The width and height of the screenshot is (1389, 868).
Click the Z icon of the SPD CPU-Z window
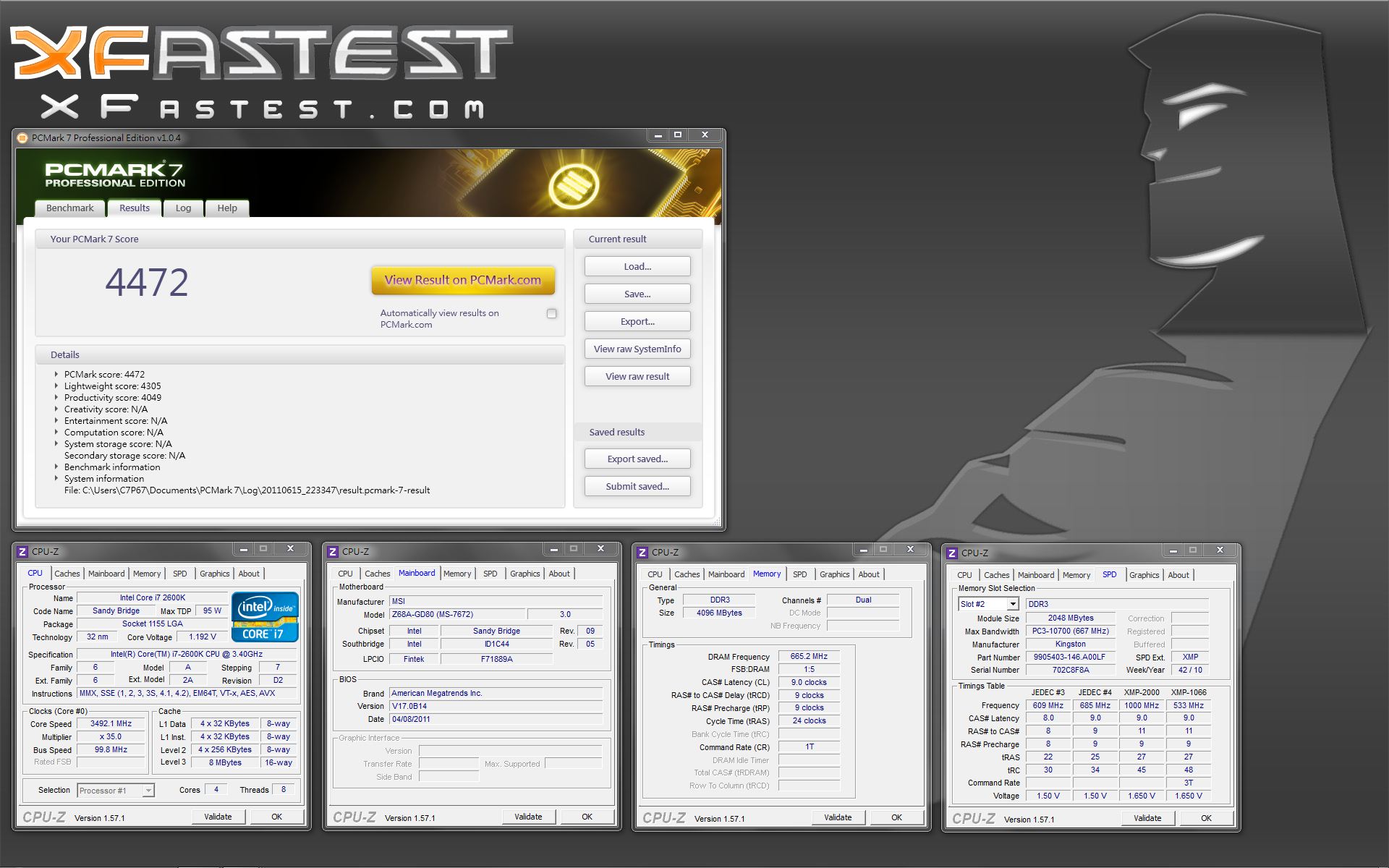coord(952,553)
